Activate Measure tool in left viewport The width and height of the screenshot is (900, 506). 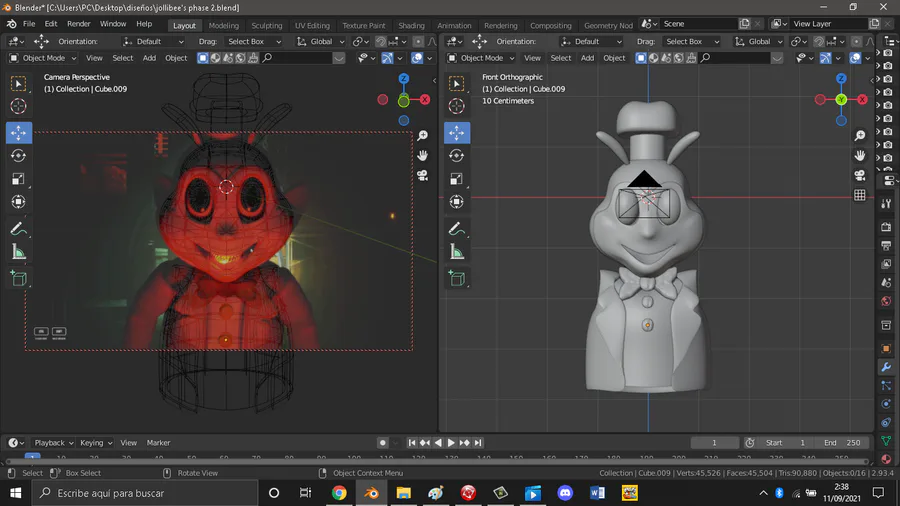(x=18, y=252)
